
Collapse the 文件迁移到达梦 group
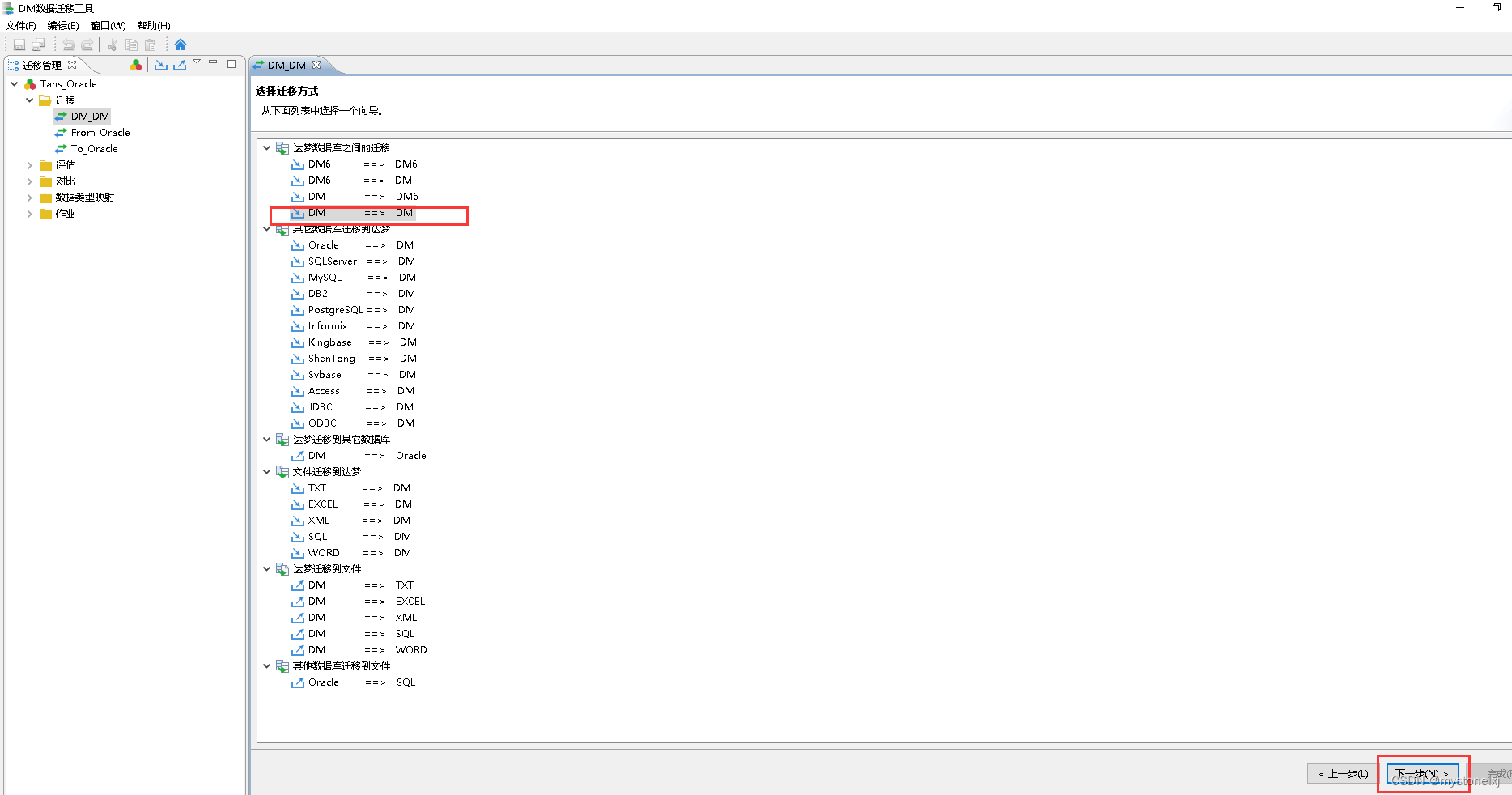pyautogui.click(x=266, y=472)
